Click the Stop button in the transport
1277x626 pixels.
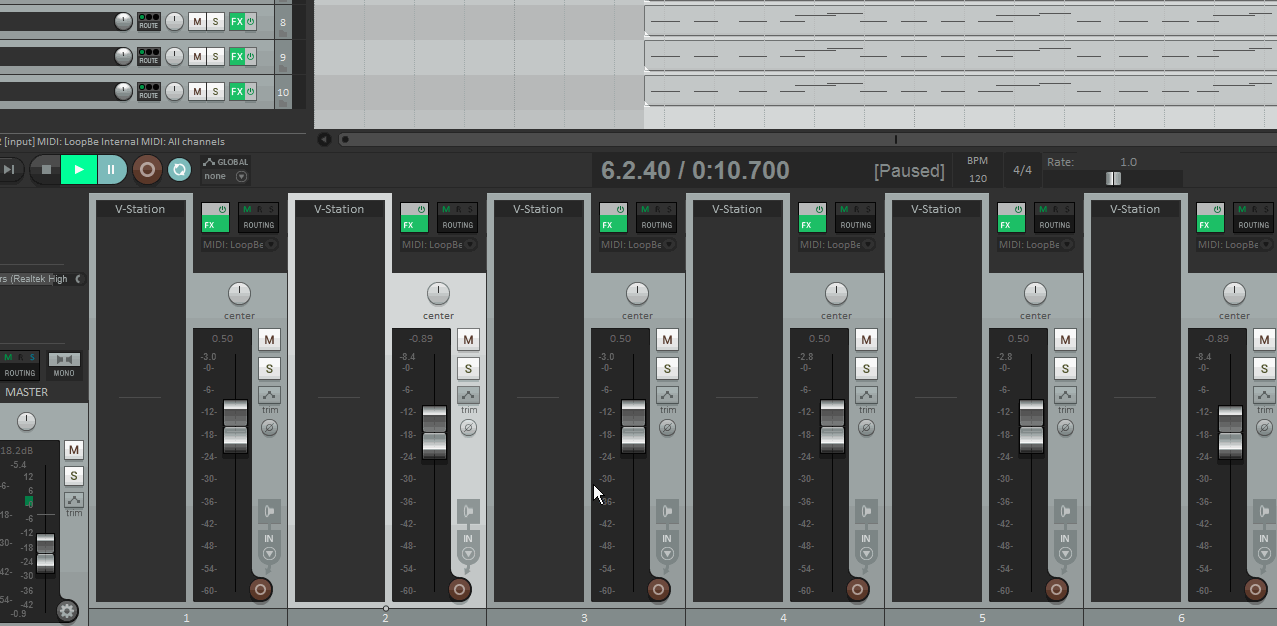click(x=45, y=169)
